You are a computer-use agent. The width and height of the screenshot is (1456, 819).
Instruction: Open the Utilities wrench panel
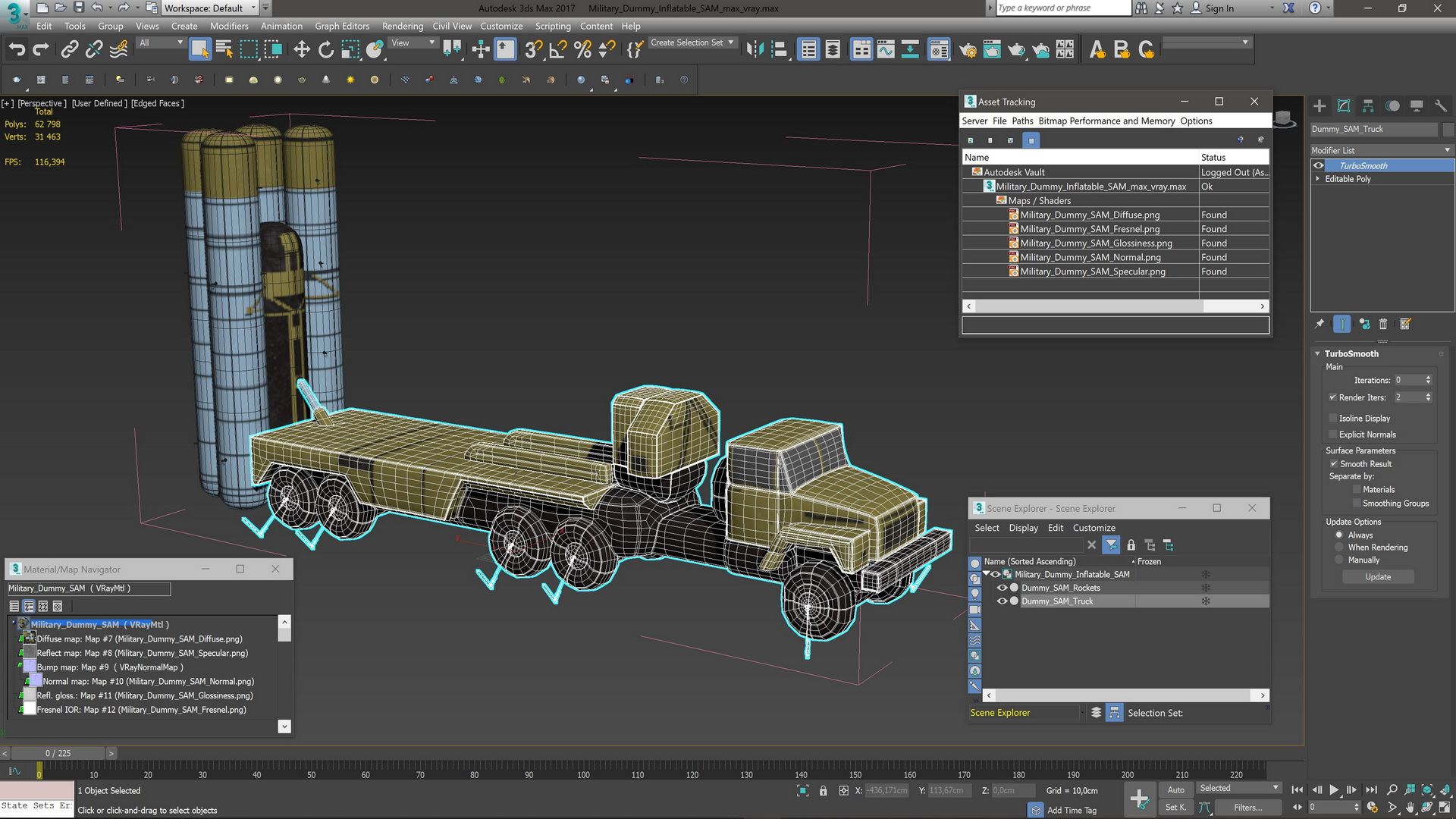(1441, 106)
